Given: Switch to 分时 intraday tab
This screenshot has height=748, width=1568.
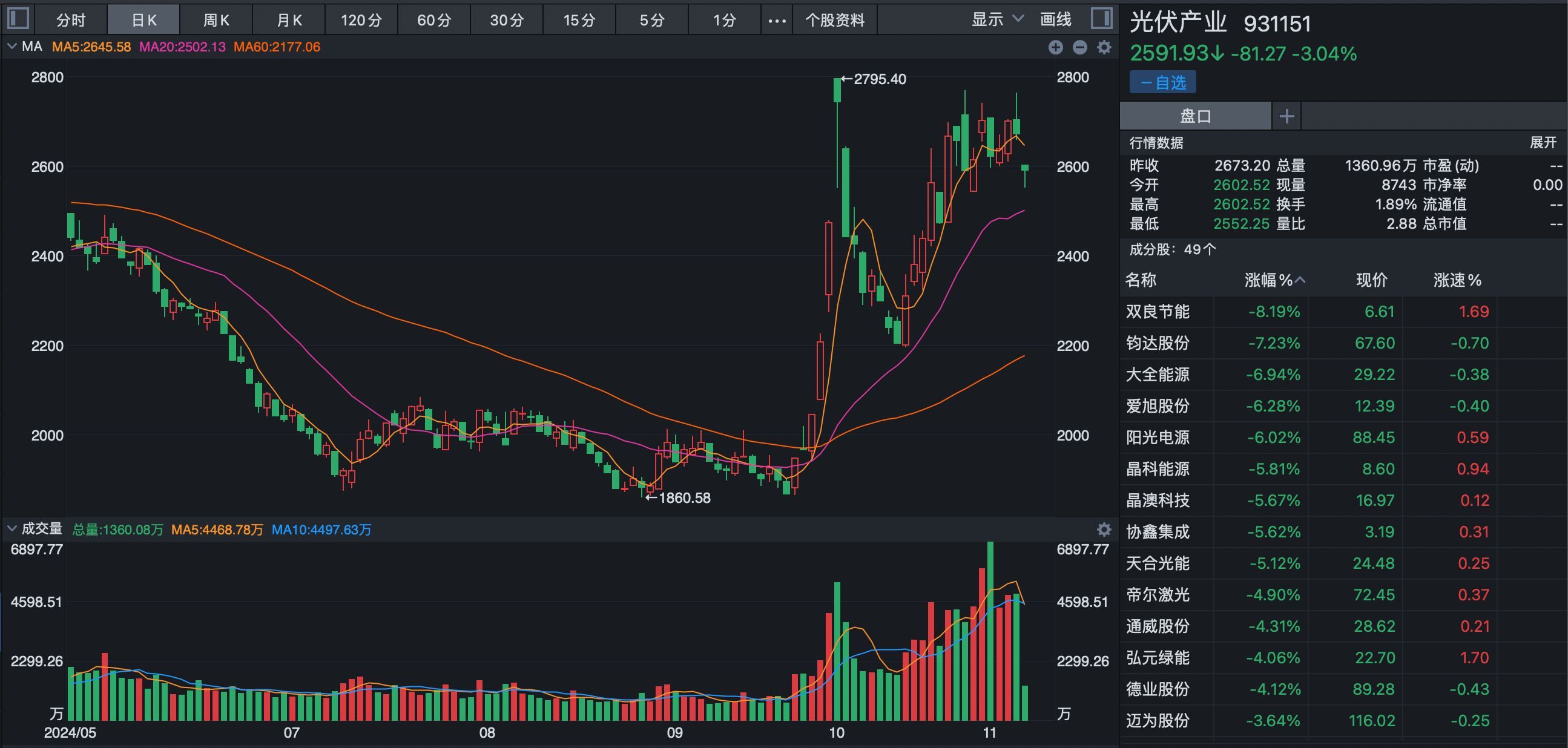Looking at the screenshot, I should point(71,20).
